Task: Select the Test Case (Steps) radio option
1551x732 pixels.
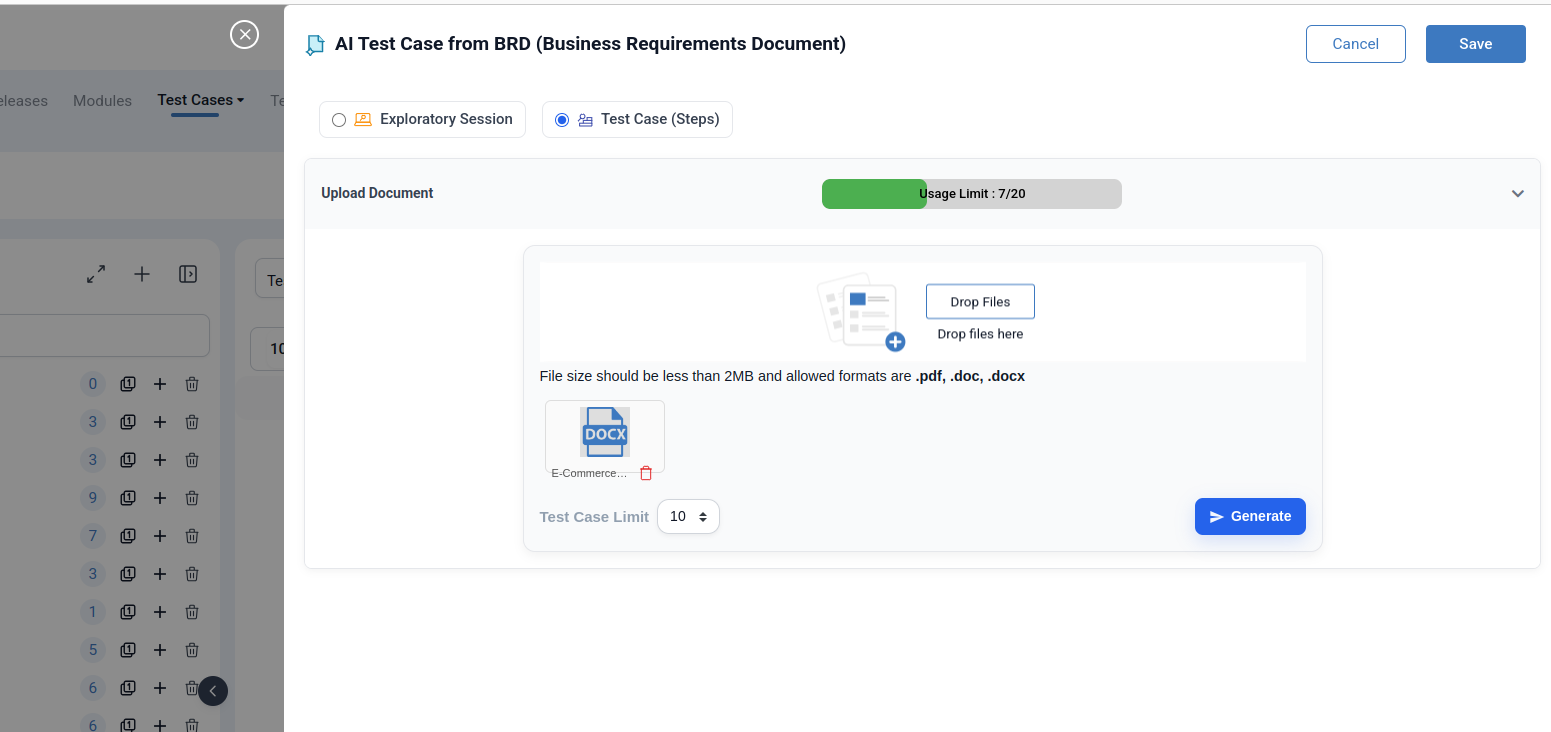Action: [x=562, y=120]
